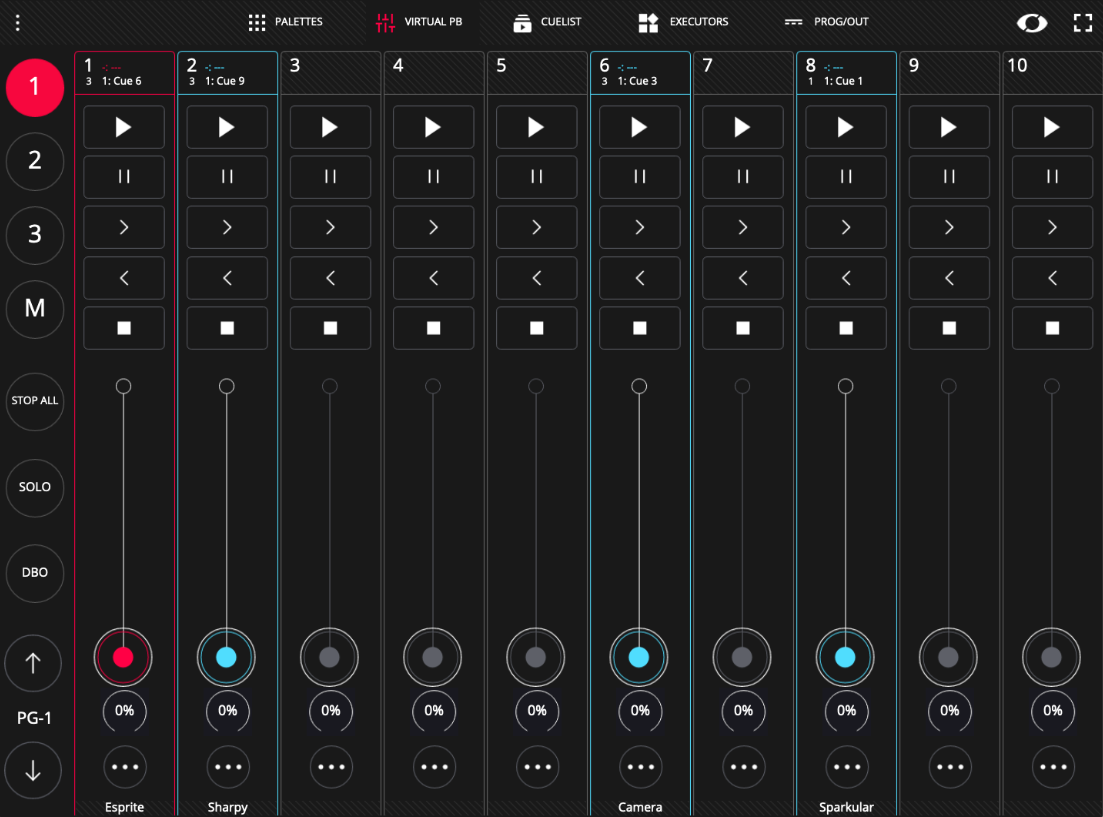Play playback 6

click(x=639, y=127)
